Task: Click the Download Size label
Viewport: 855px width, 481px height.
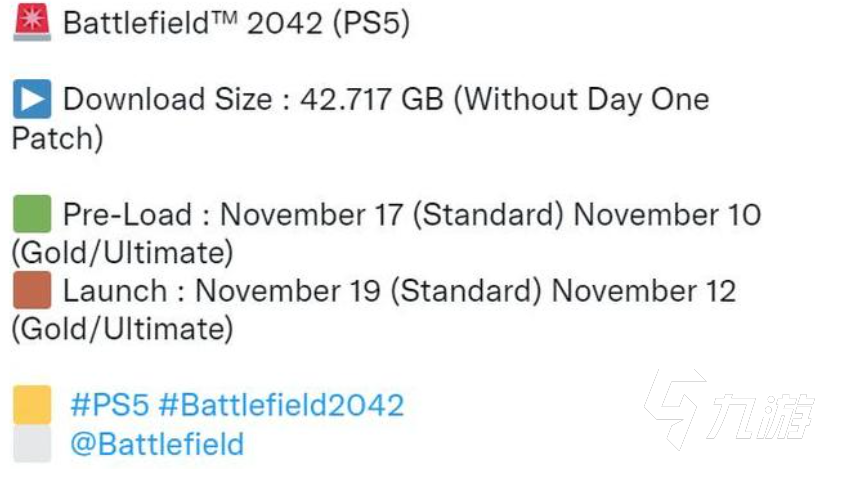Action: point(167,100)
